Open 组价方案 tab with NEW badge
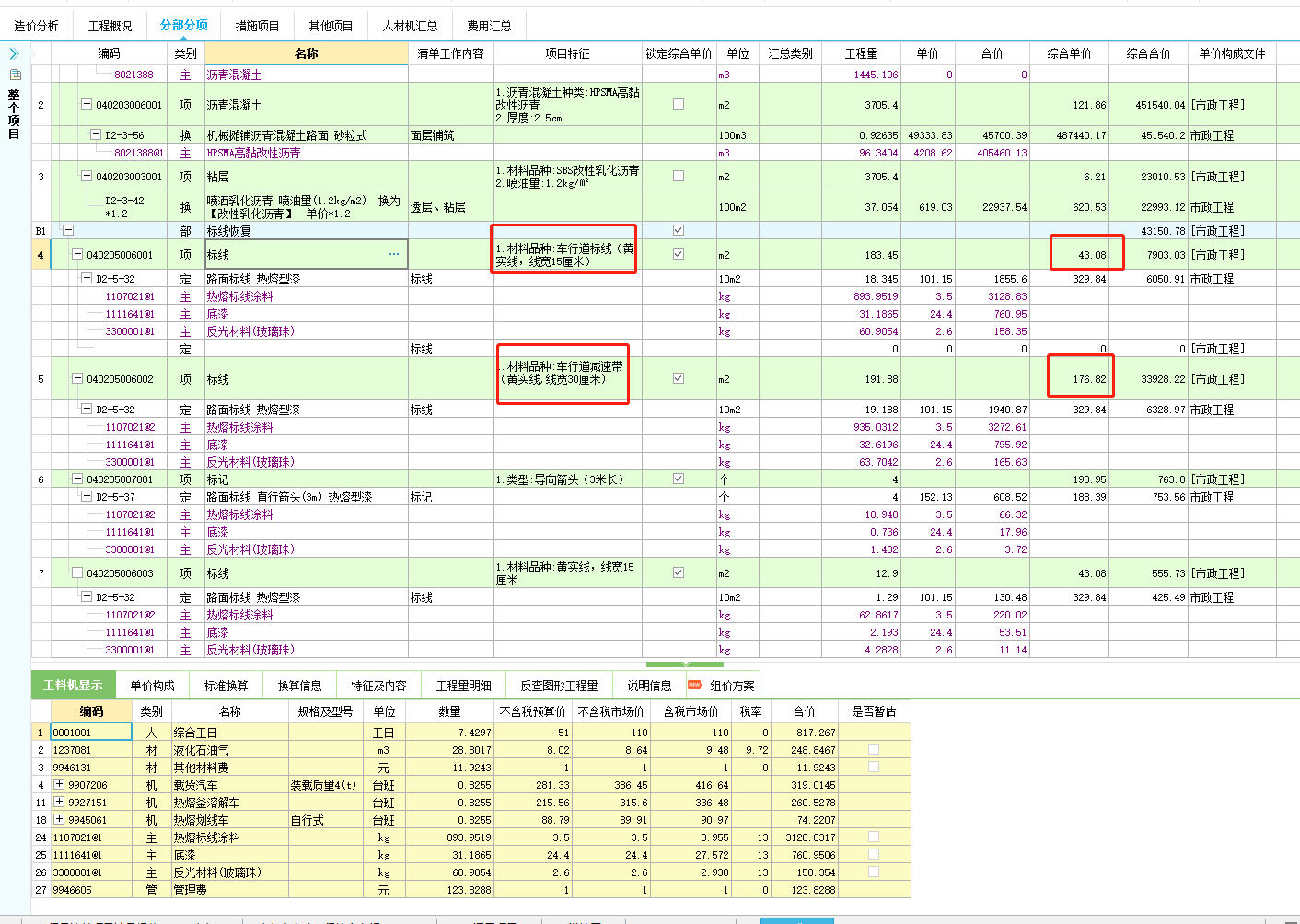This screenshot has height=924, width=1300. click(x=722, y=686)
